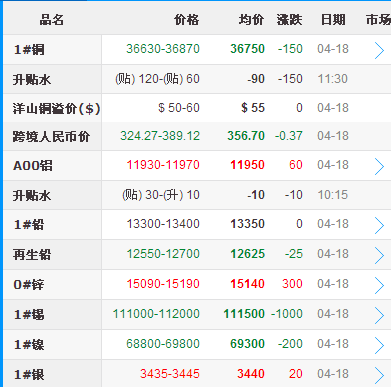Click price range 111000-112000
Image resolution: width=391 pixels, height=387 pixels.
tap(156, 314)
